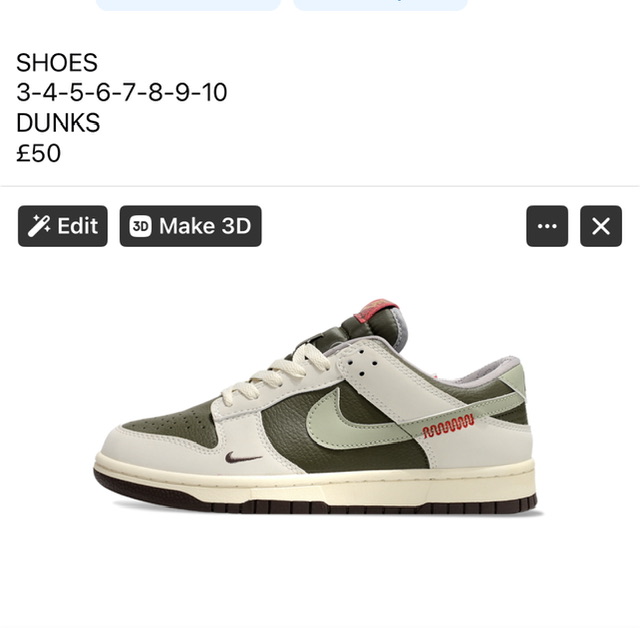Open the three-dot more options menu

pyautogui.click(x=547, y=226)
